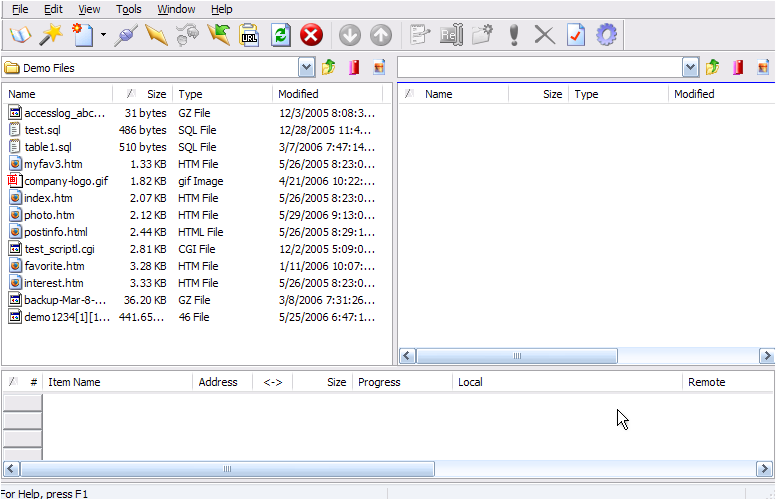Click the Rename icon in toolbar

[x=451, y=35]
